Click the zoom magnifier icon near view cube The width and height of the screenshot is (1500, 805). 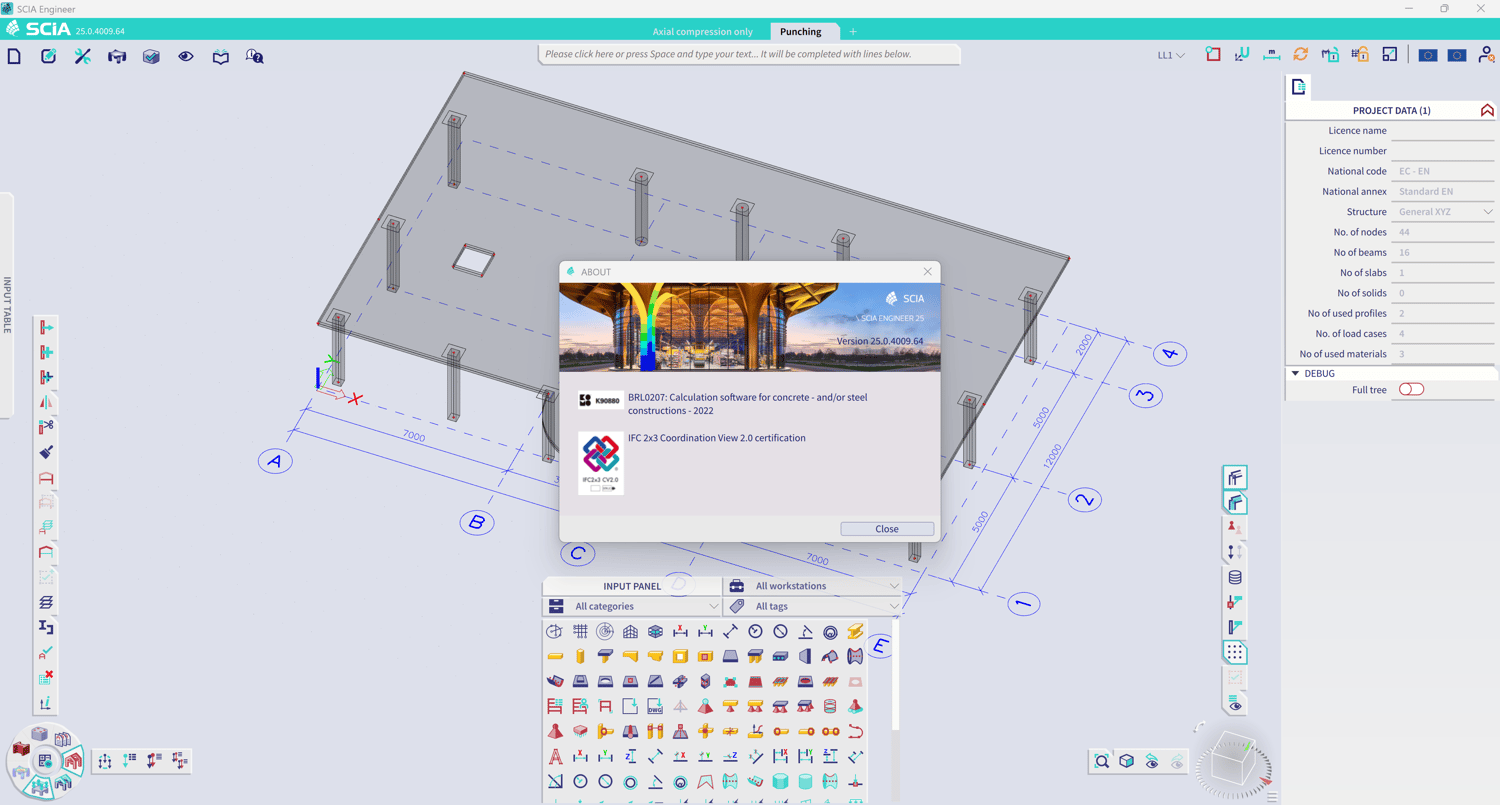(x=1102, y=761)
